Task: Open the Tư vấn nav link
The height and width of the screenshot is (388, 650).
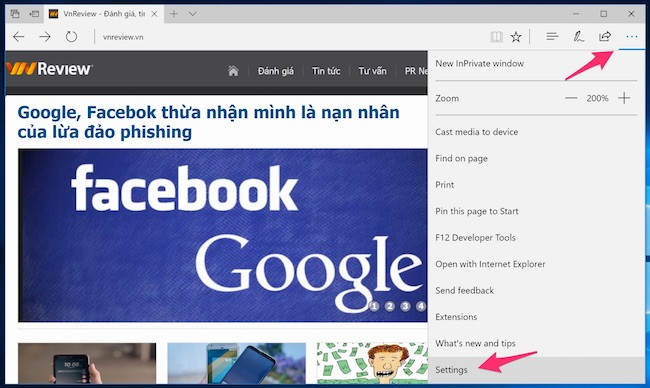Action: (372, 71)
